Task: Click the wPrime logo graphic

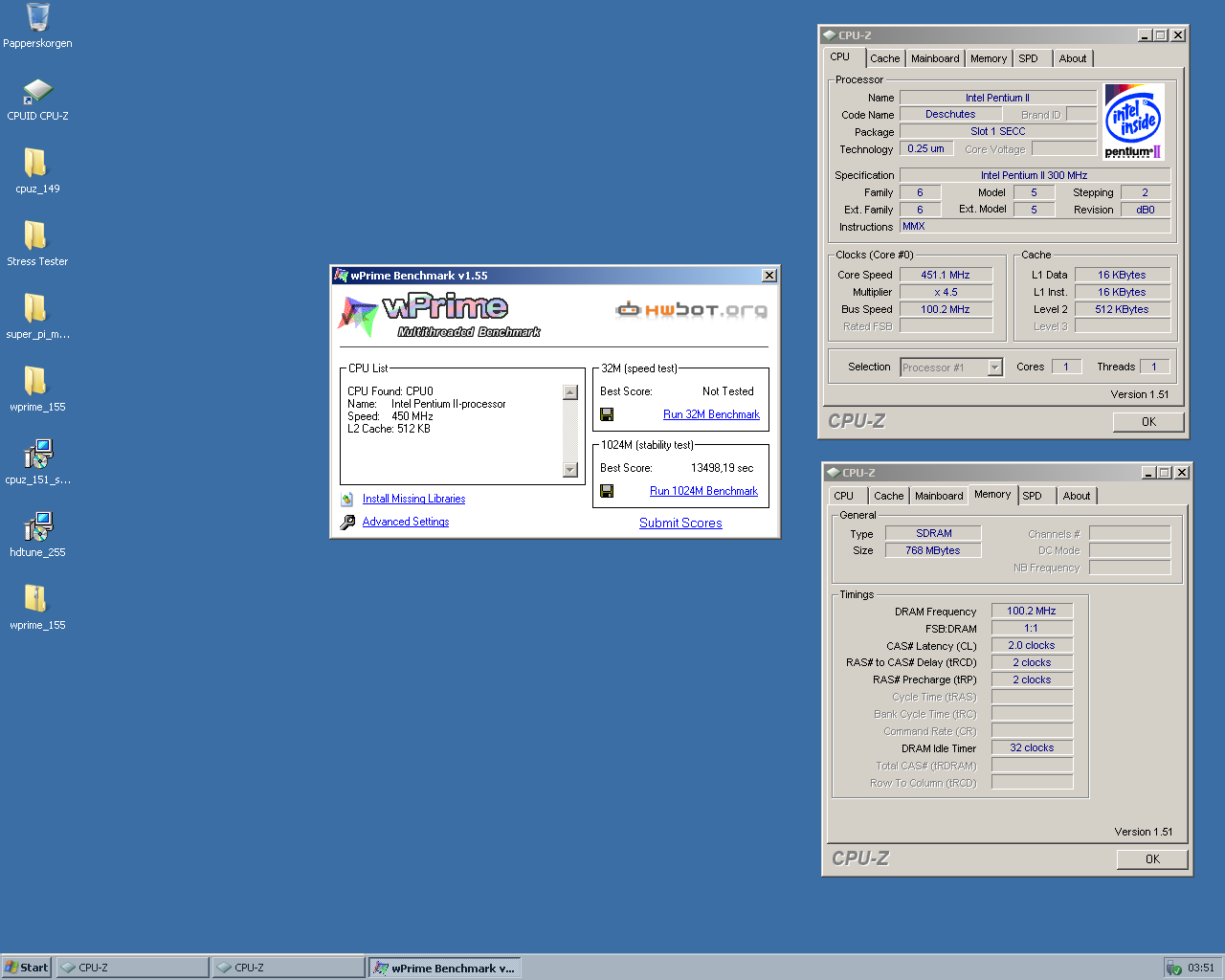Action: tap(438, 316)
